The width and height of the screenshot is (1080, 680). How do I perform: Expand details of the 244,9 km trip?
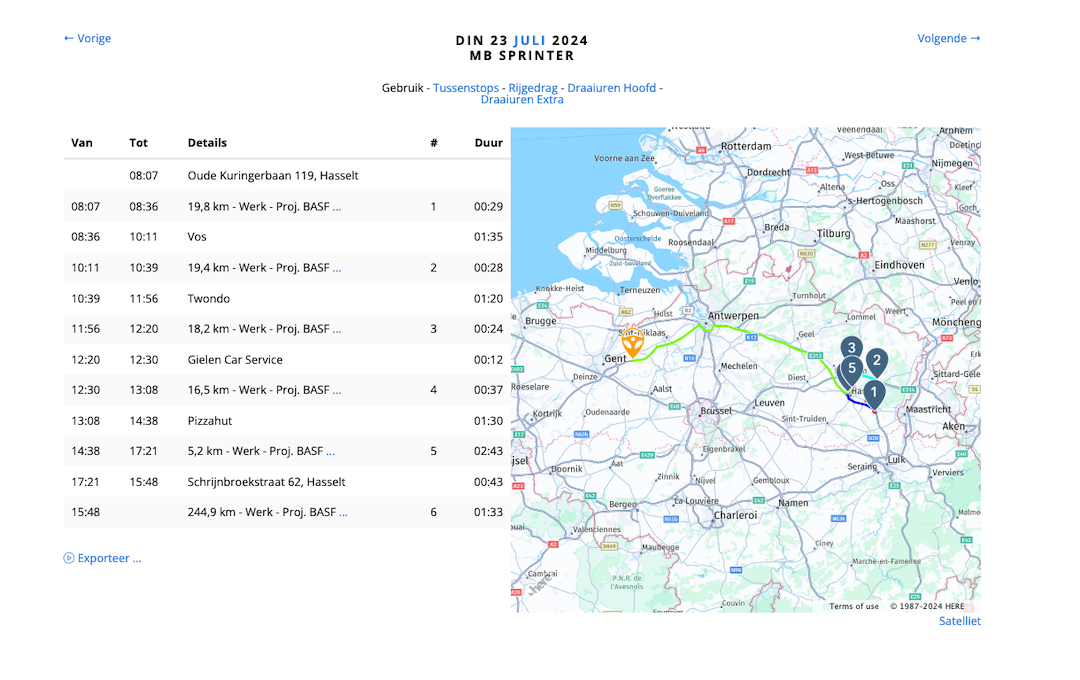(343, 513)
